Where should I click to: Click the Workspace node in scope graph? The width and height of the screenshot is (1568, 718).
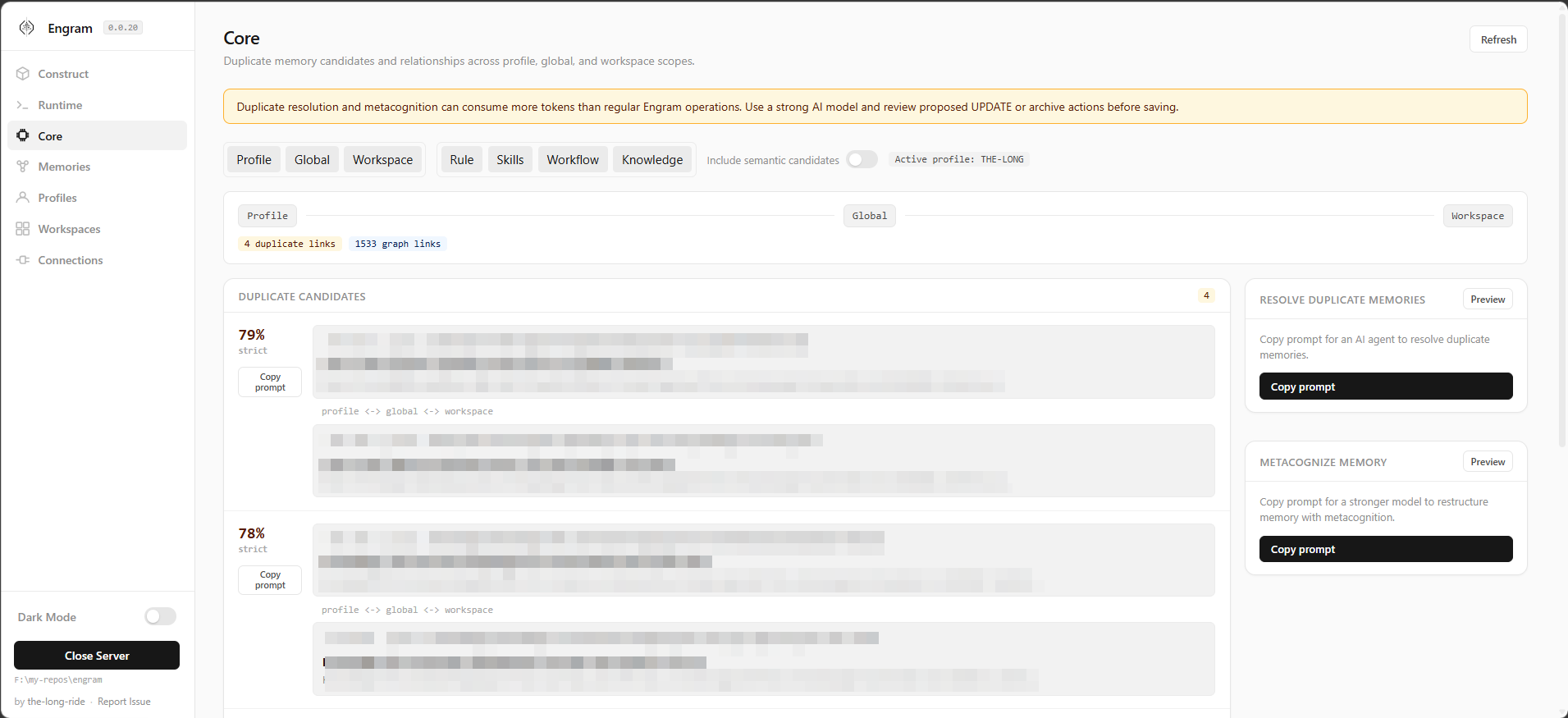[1478, 216]
